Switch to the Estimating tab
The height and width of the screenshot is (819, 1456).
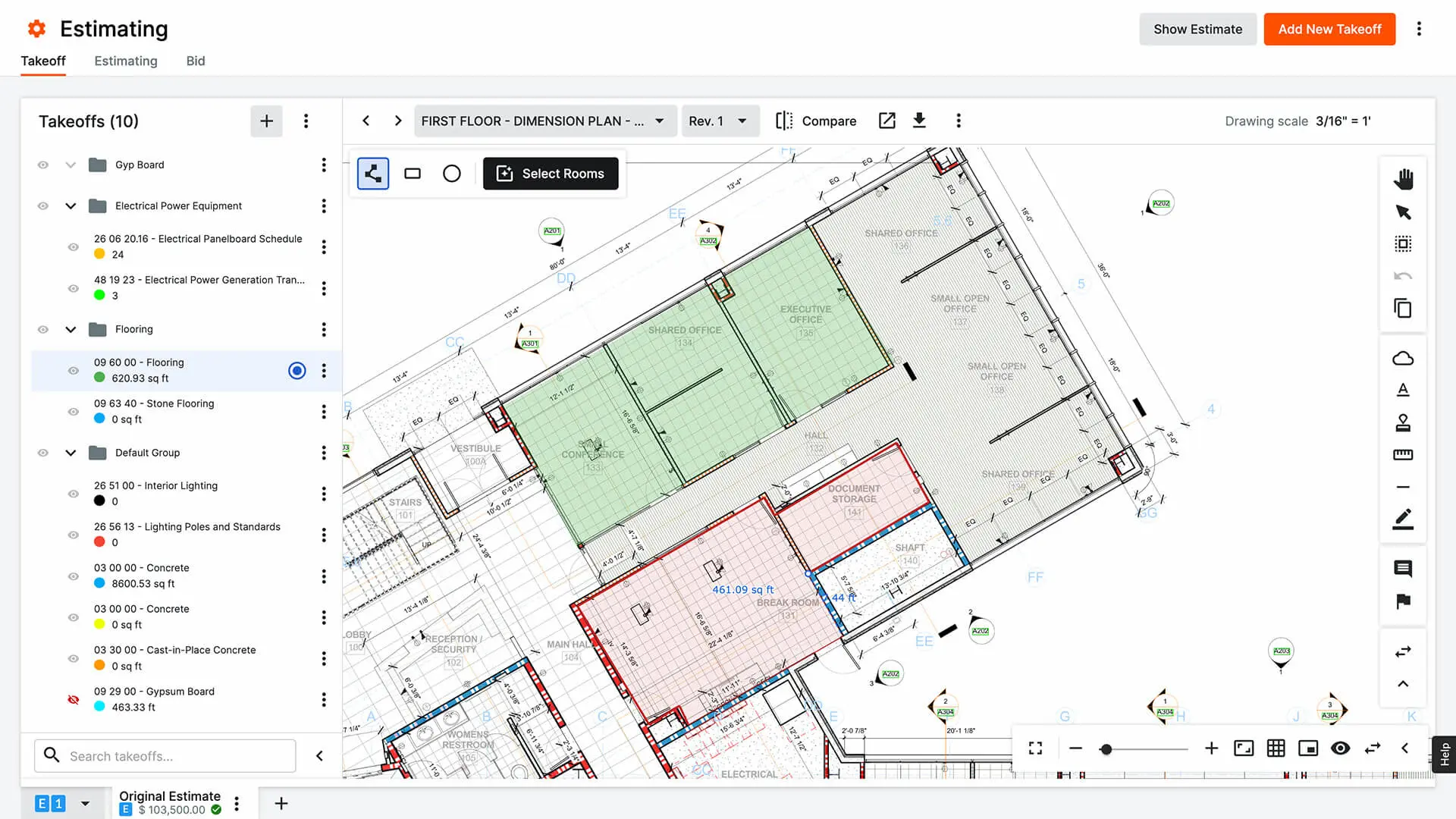pos(126,61)
